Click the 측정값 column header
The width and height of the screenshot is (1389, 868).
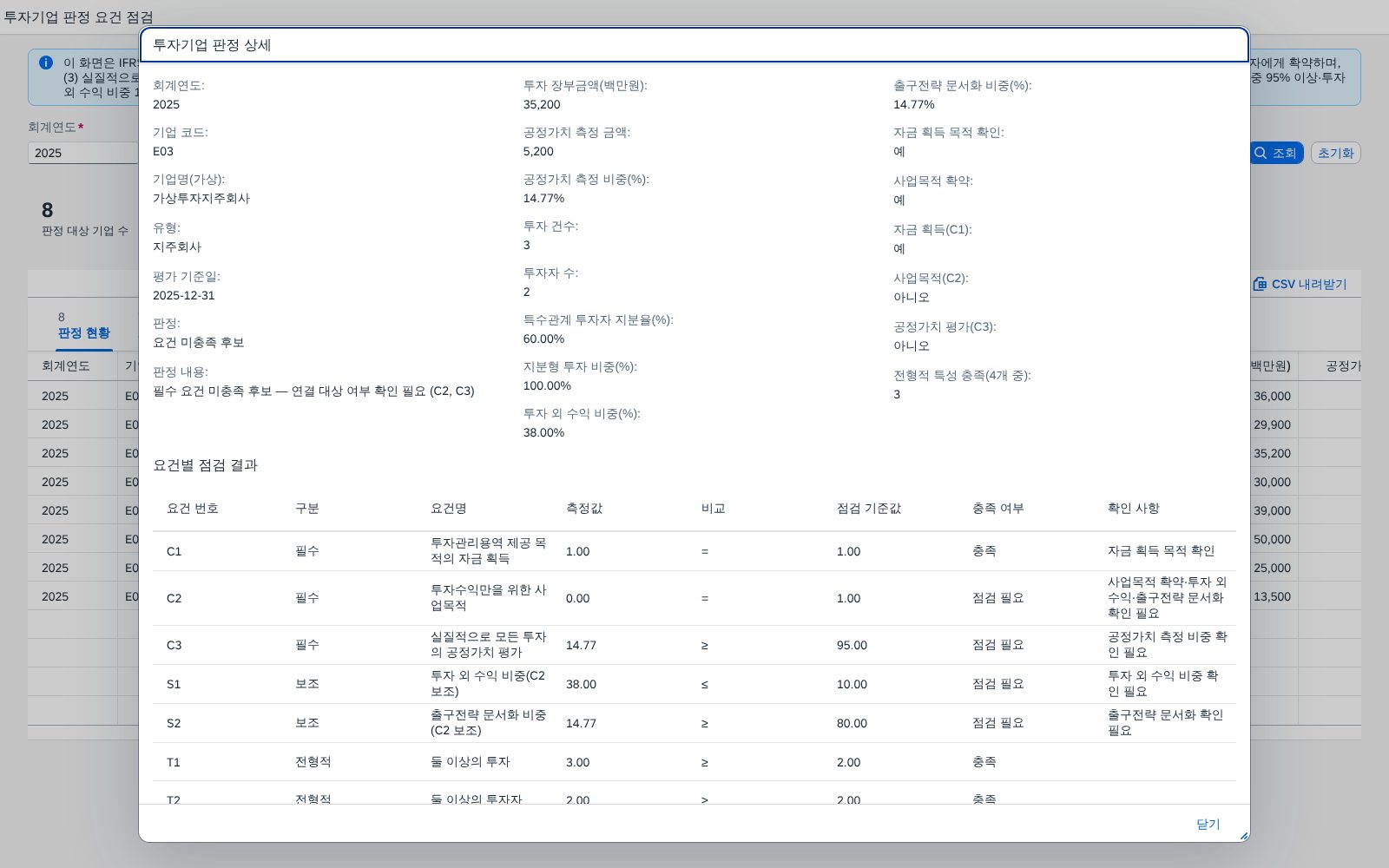pos(584,508)
